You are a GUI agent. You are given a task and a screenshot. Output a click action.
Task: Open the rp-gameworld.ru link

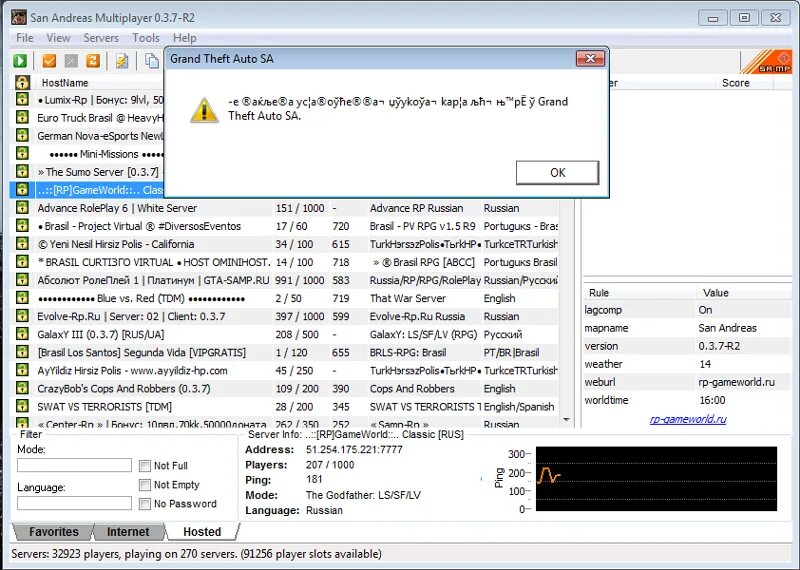[x=688, y=419]
